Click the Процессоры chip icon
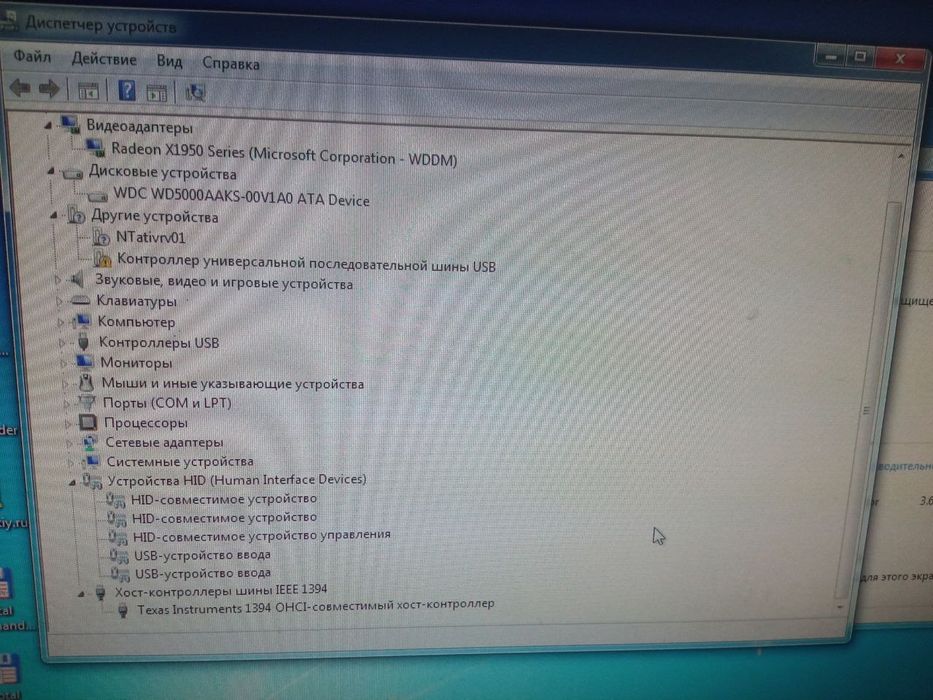933x700 pixels. click(88, 423)
